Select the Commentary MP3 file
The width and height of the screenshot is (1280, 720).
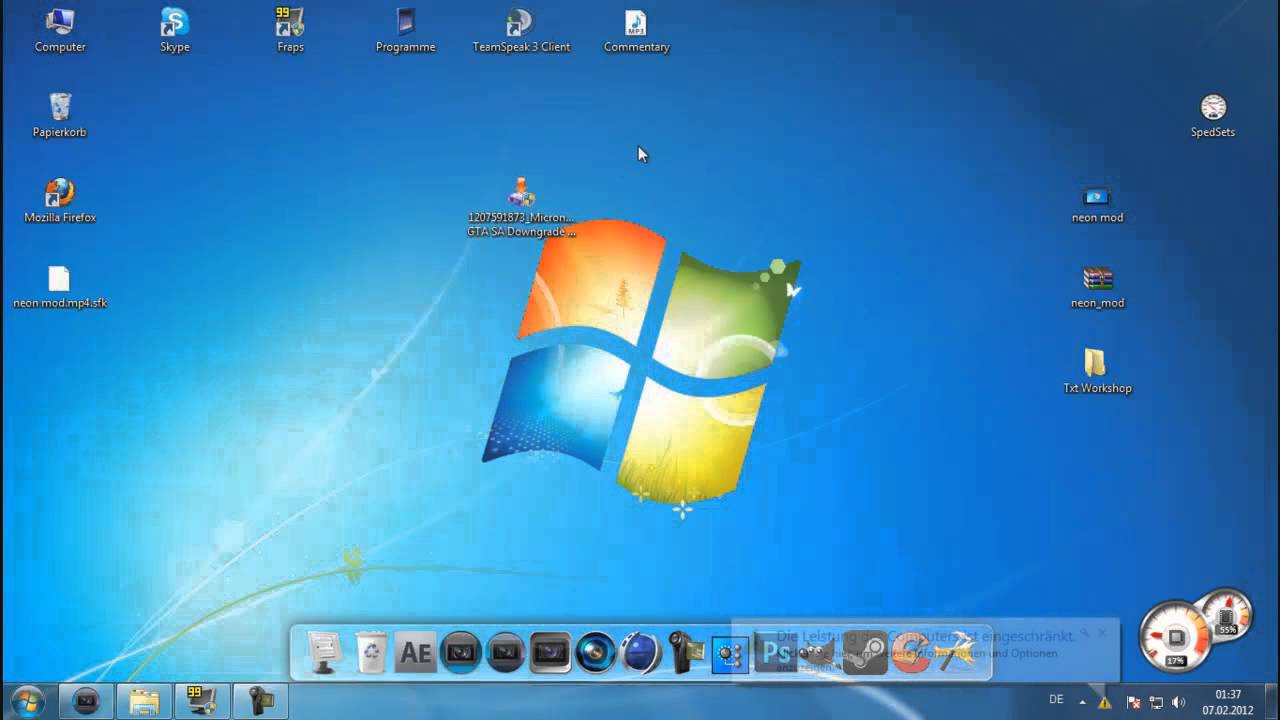[636, 30]
